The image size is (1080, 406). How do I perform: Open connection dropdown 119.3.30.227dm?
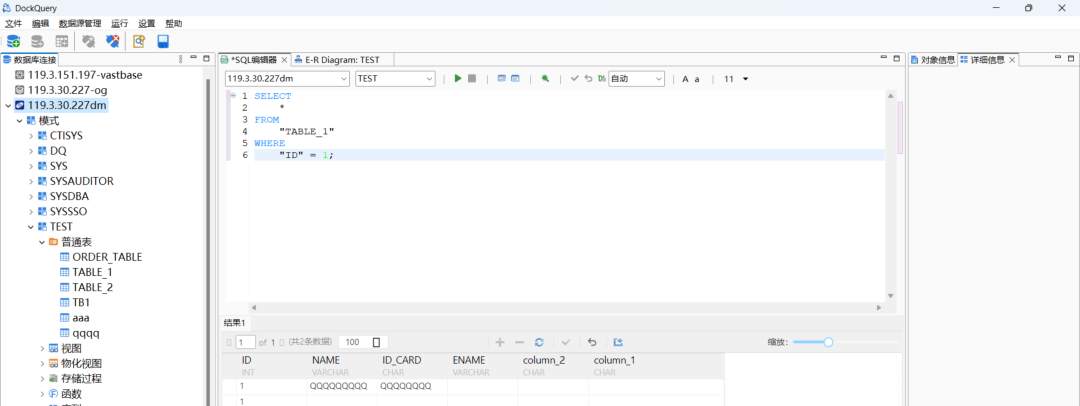tap(288, 79)
